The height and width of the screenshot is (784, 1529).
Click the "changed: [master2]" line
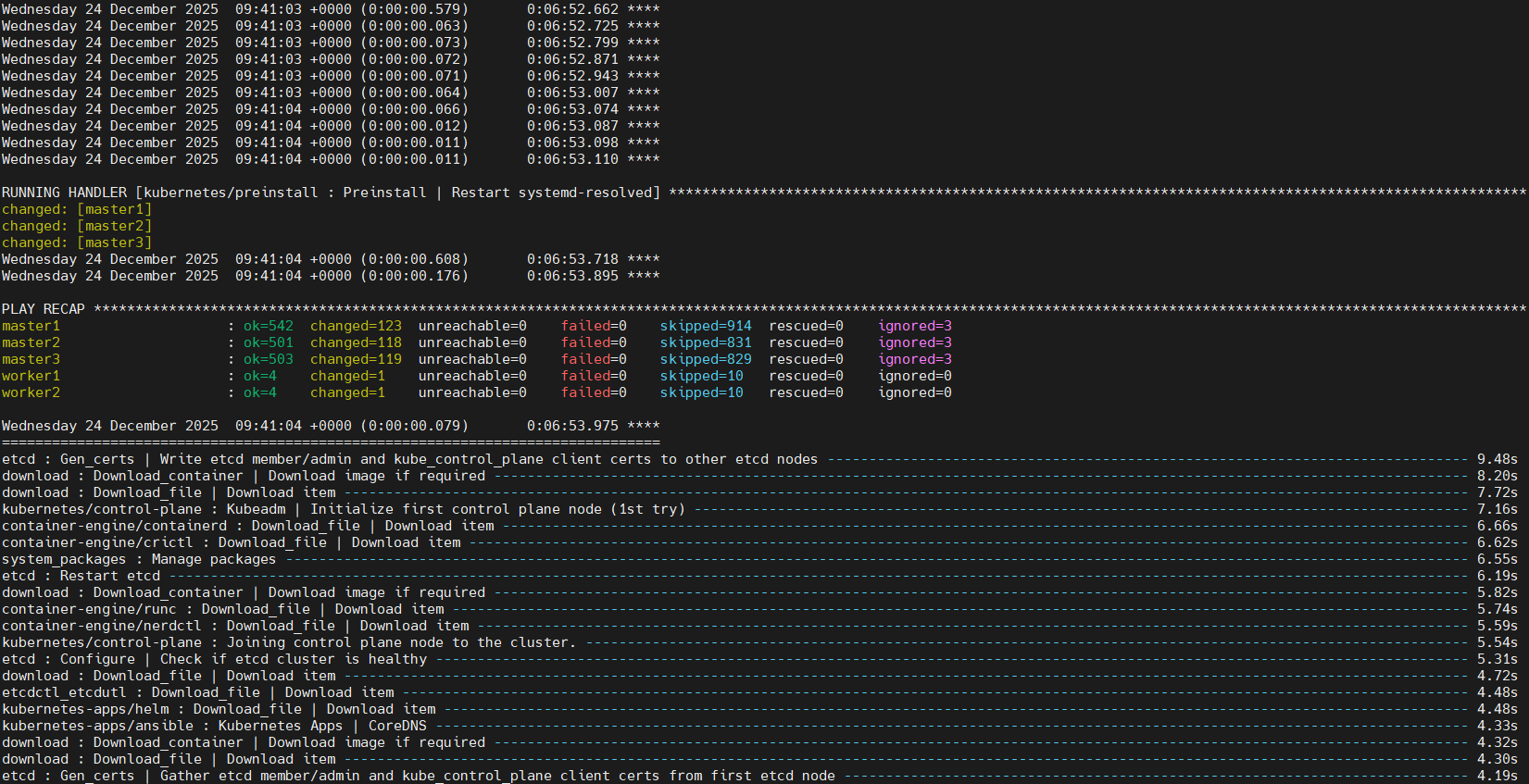77,226
